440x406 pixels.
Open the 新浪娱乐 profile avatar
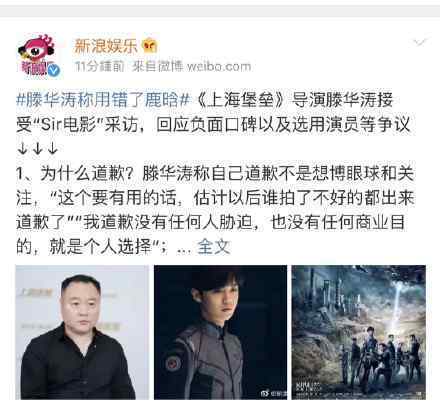pos(38,55)
